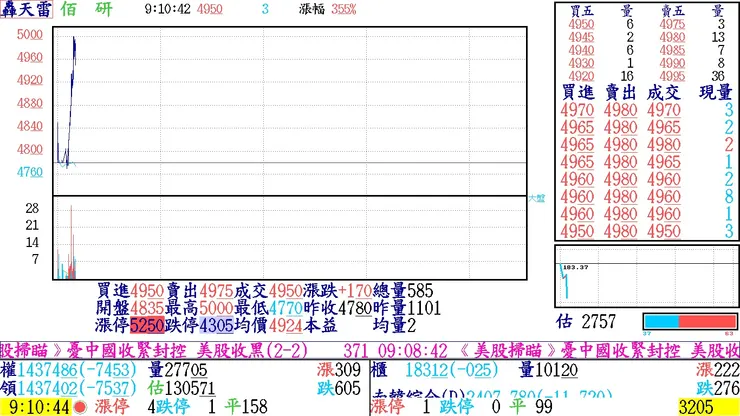740x416 pixels.
Task: Click the red portion of the buy/sell ratio bar
Action: [x=707, y=322]
